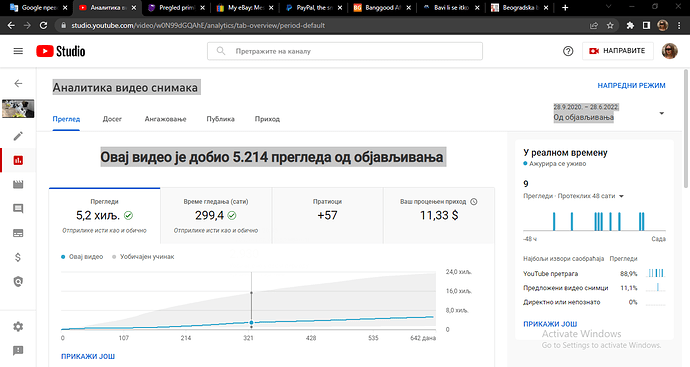Select the My eBay browser tab

tap(246, 7)
